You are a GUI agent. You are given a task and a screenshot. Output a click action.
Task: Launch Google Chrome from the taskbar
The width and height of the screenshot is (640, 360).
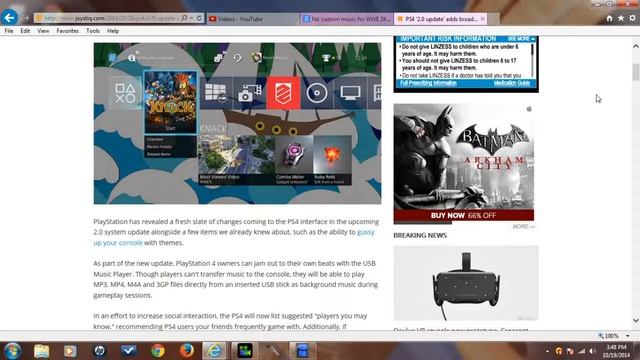158,351
